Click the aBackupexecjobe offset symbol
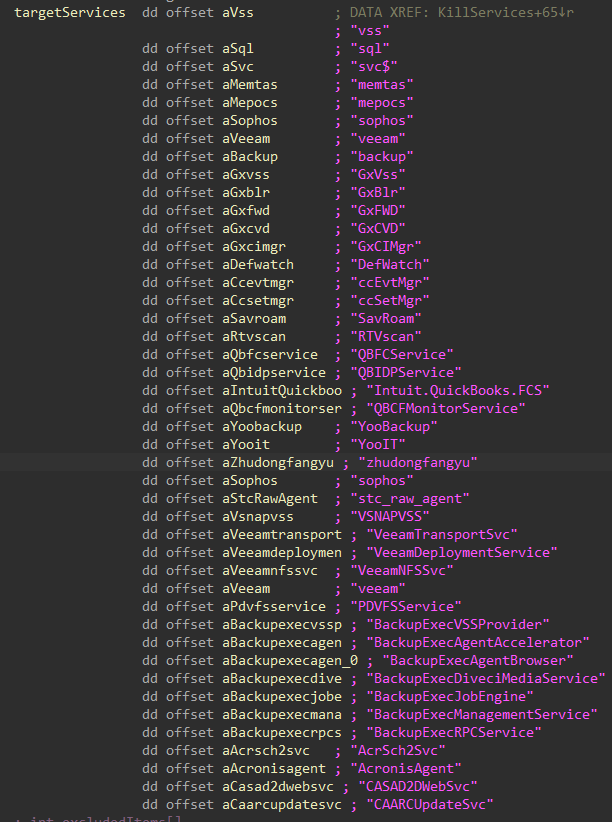The width and height of the screenshot is (612, 822). tap(282, 697)
